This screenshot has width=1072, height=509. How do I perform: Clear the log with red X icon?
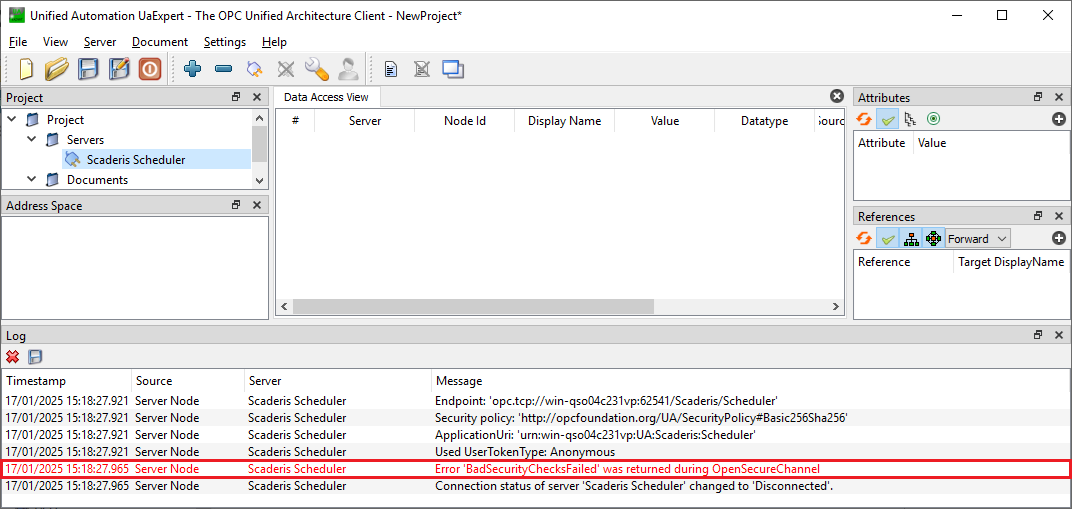pyautogui.click(x=13, y=357)
